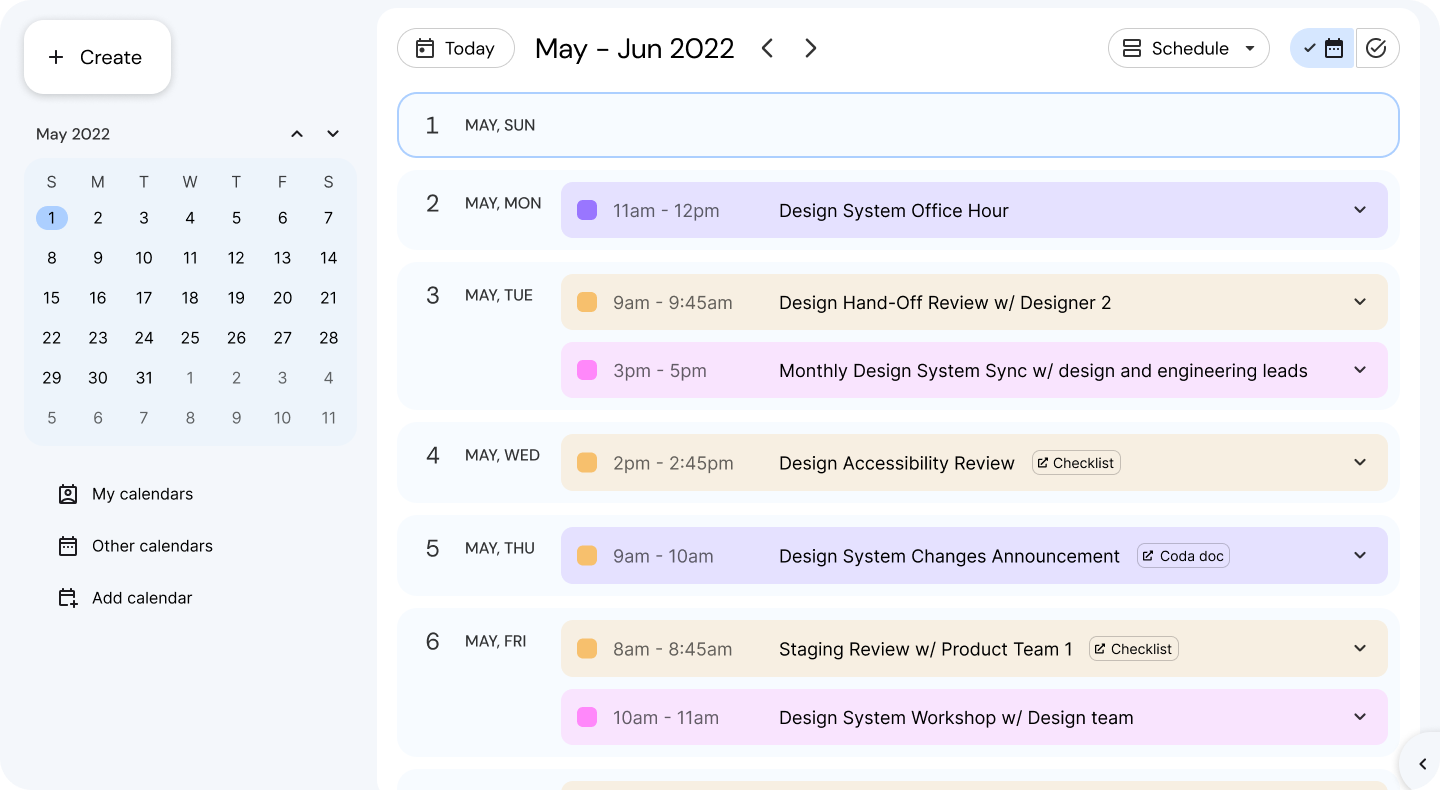Click the calendar icon in the Today button

click(427, 48)
